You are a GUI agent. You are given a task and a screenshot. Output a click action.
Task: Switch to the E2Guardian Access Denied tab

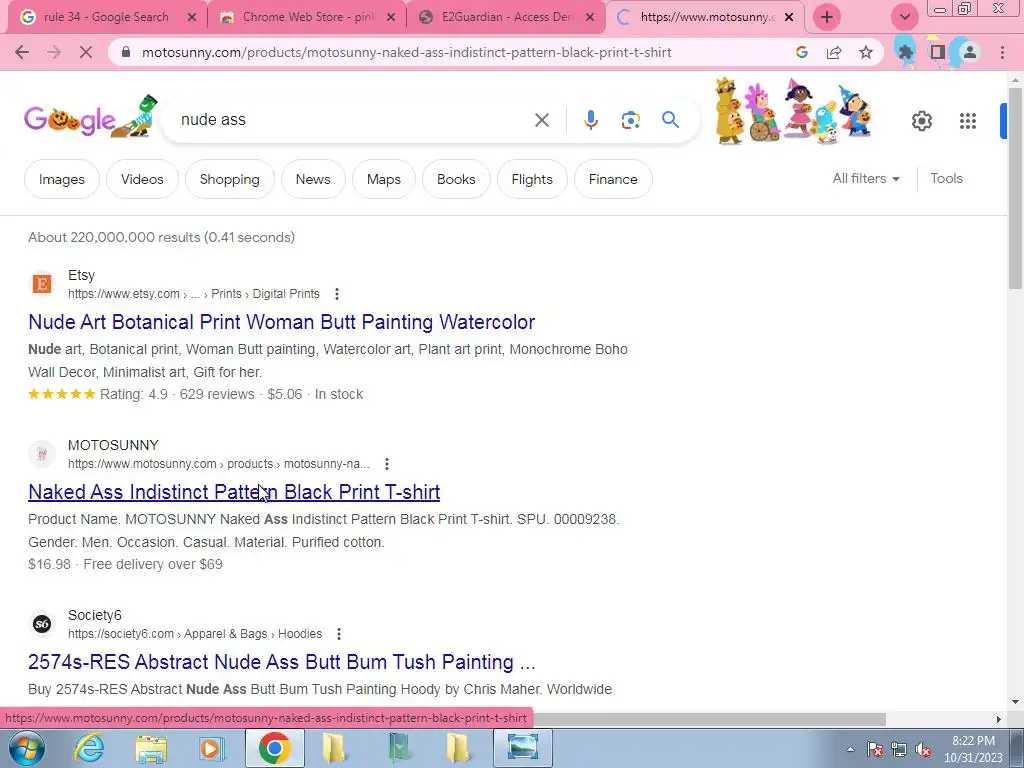507,17
